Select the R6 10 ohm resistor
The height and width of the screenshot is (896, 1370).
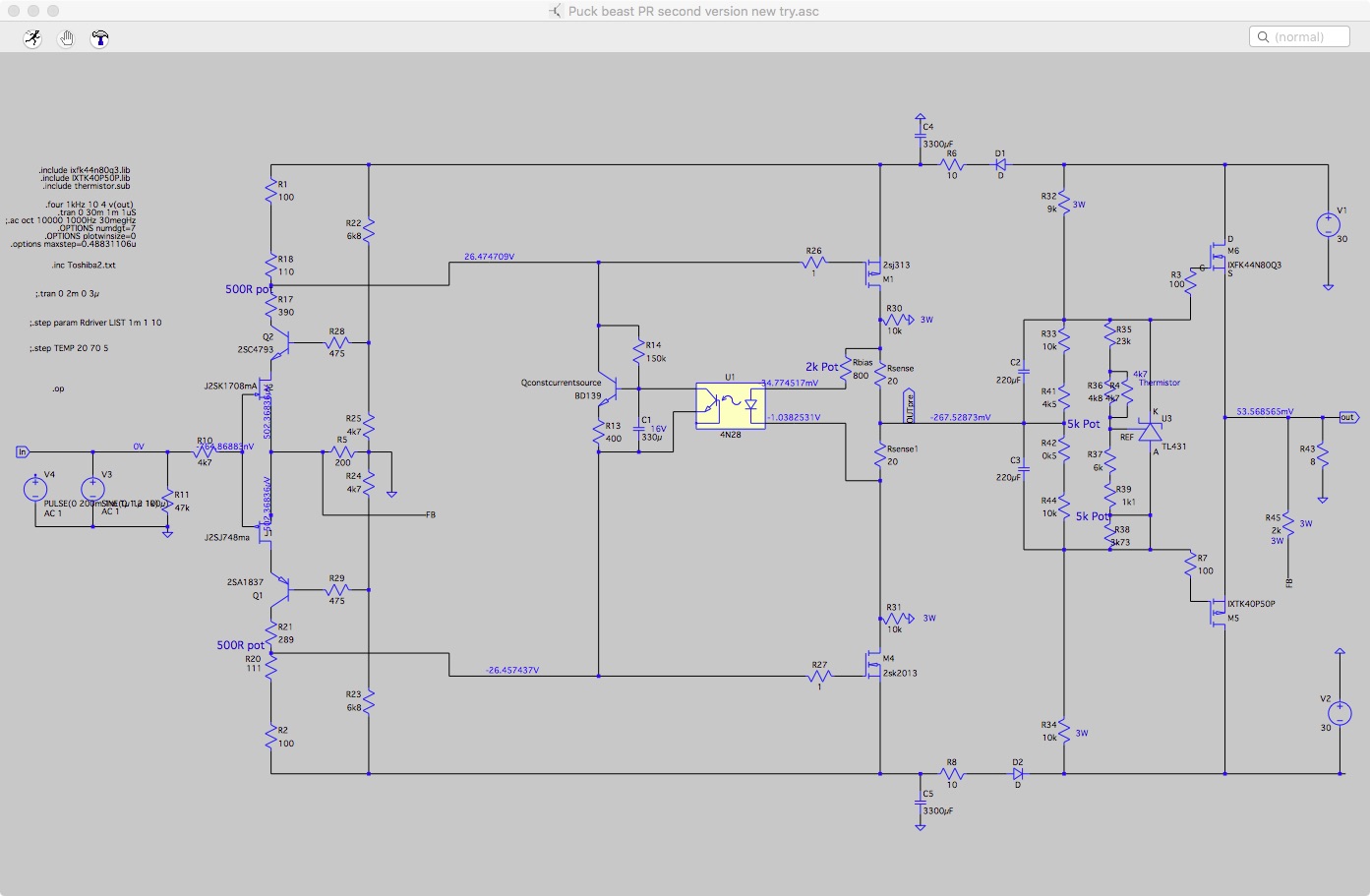point(951,166)
